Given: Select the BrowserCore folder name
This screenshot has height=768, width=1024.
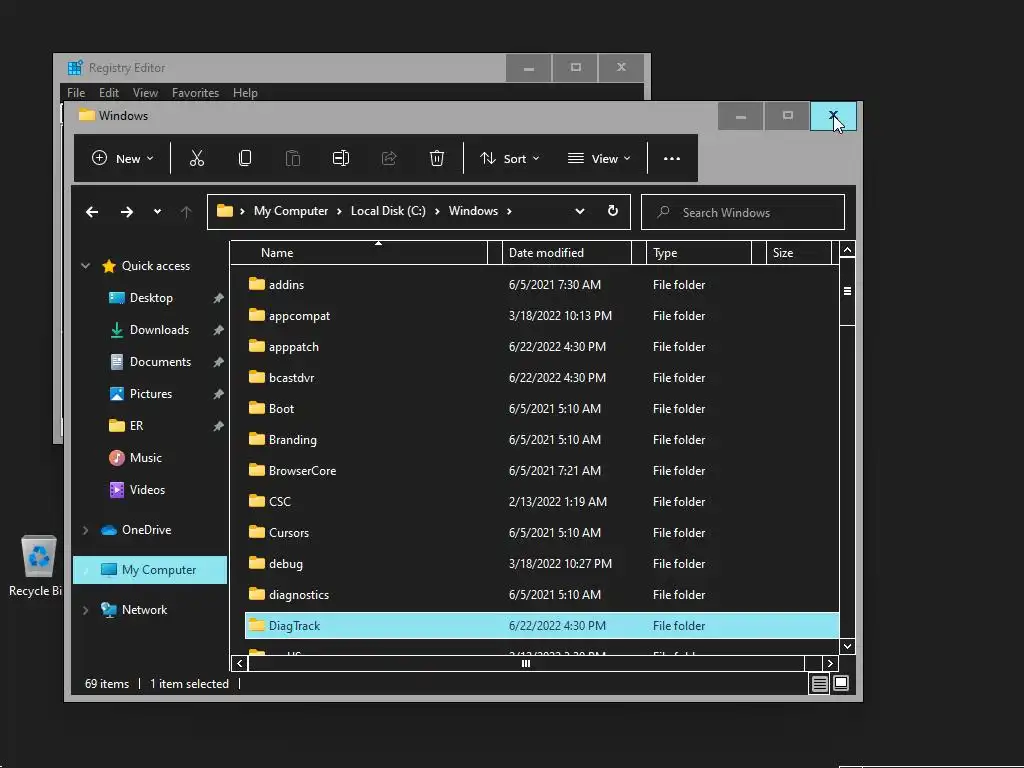Looking at the screenshot, I should tap(302, 470).
